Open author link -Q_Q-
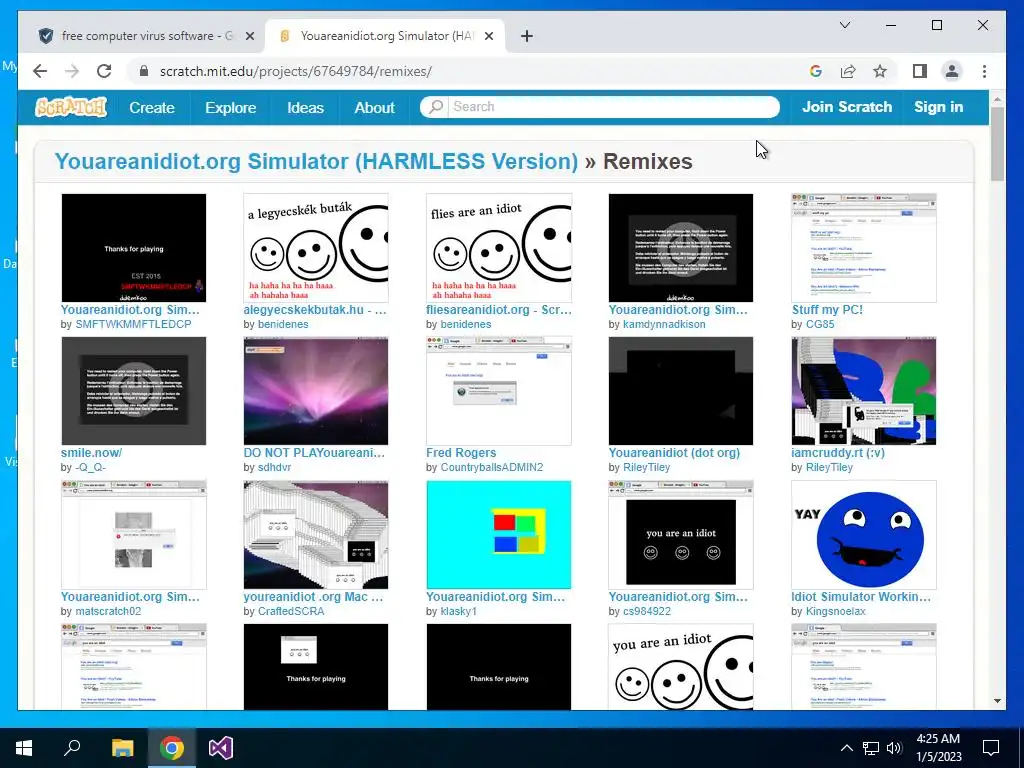This screenshot has width=1024, height=768. coord(90,467)
